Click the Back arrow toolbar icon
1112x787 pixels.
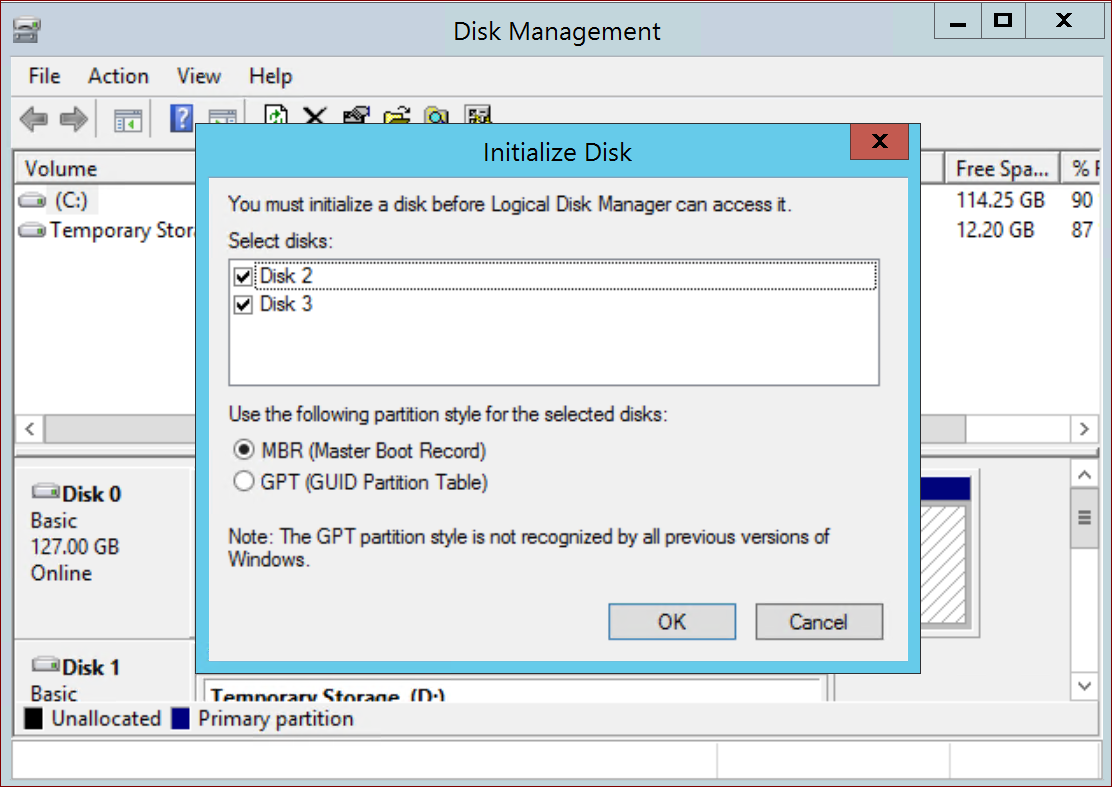[33, 120]
